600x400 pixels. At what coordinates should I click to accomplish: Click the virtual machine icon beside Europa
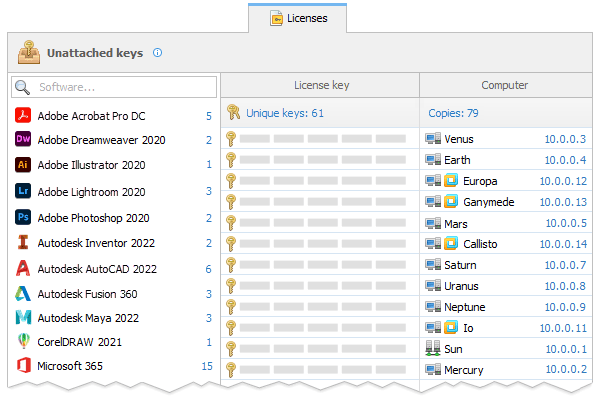tap(451, 180)
